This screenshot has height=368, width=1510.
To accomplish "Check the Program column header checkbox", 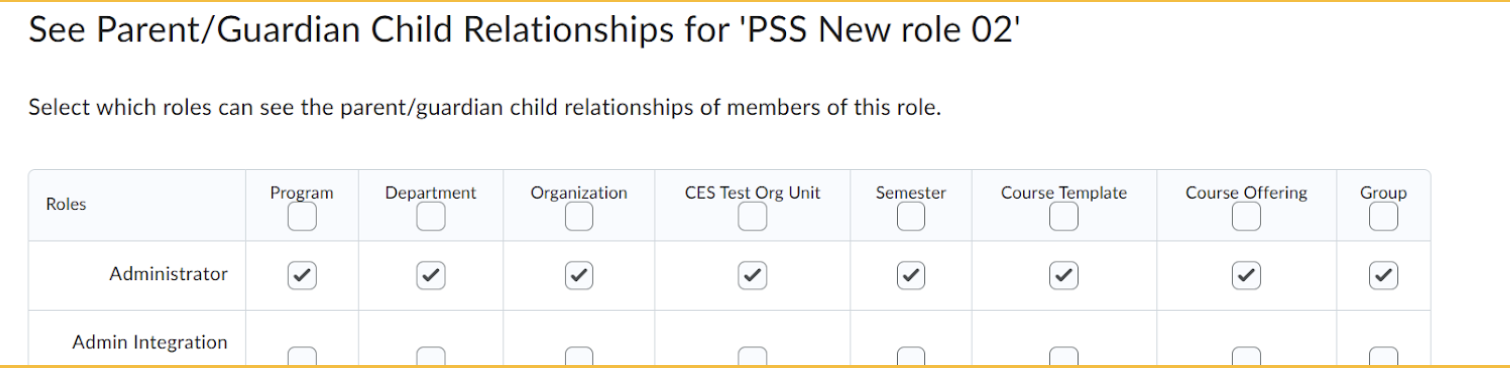I will [x=302, y=216].
